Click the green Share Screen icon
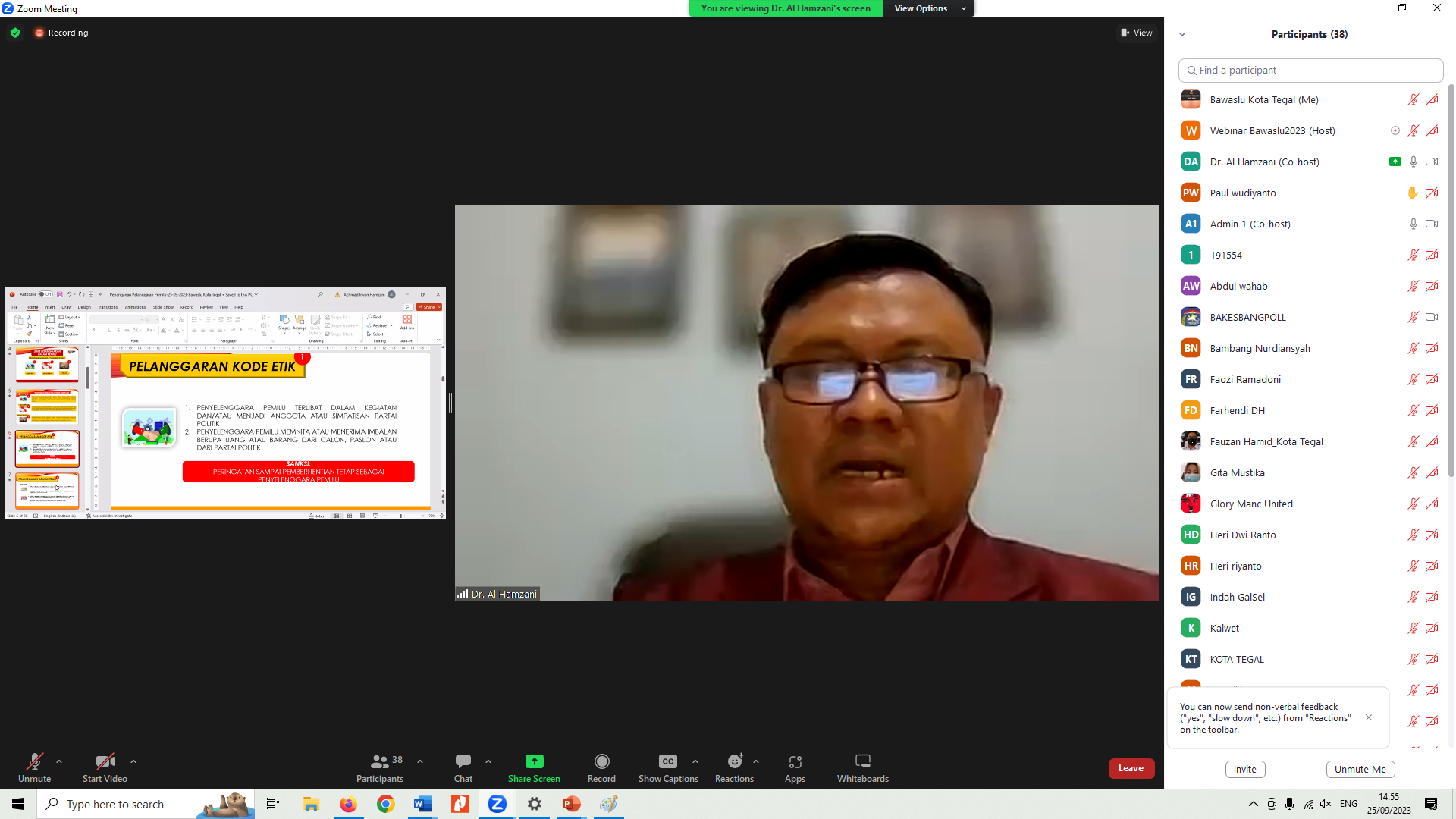This screenshot has width=1456, height=819. coord(534,761)
